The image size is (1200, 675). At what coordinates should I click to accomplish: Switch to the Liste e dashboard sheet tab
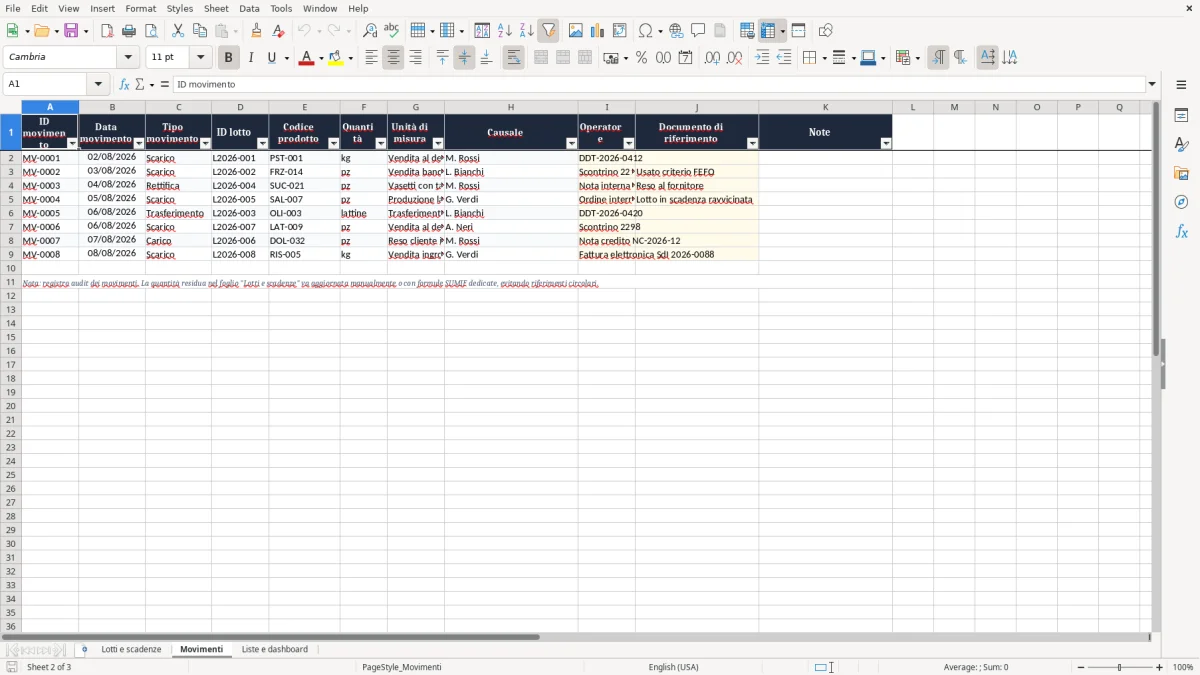click(x=275, y=649)
